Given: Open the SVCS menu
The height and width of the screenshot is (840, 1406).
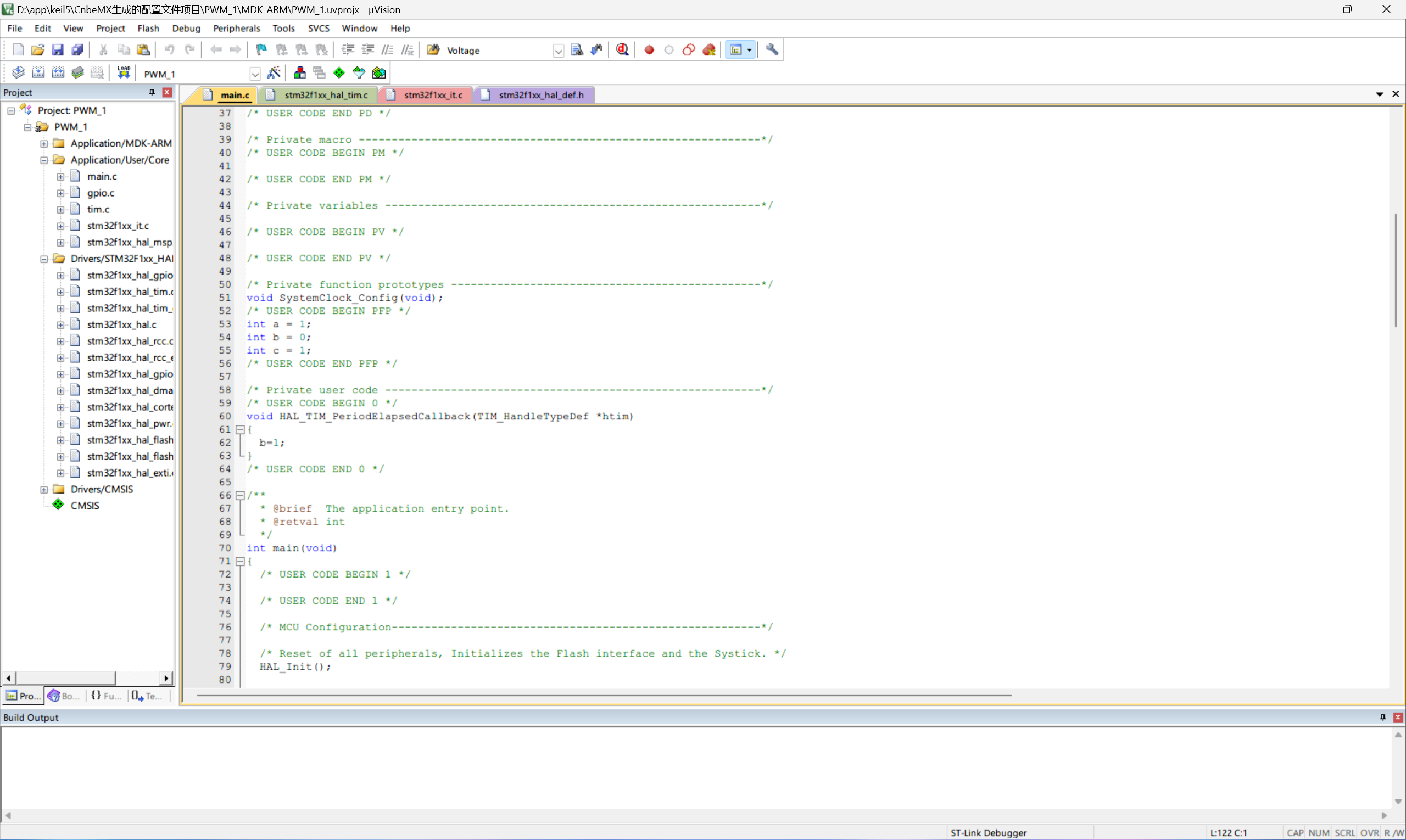Looking at the screenshot, I should pos(318,29).
